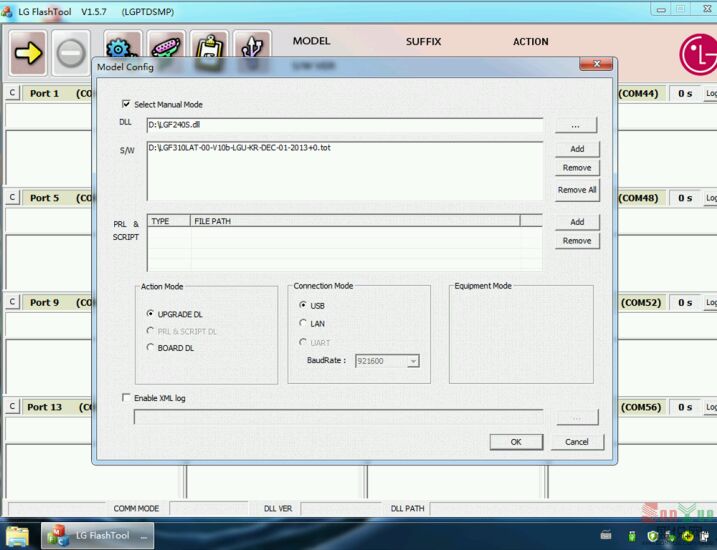Click the TYPE column header
717x550 pixels.
168,221
